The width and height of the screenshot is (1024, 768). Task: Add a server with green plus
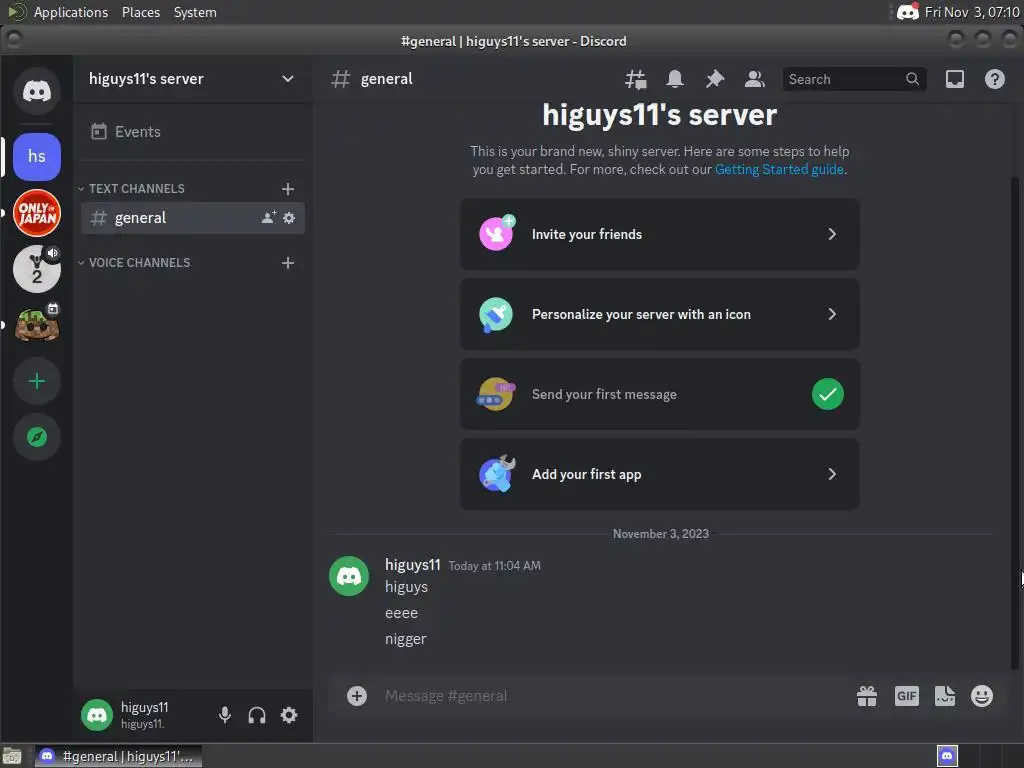pos(37,381)
